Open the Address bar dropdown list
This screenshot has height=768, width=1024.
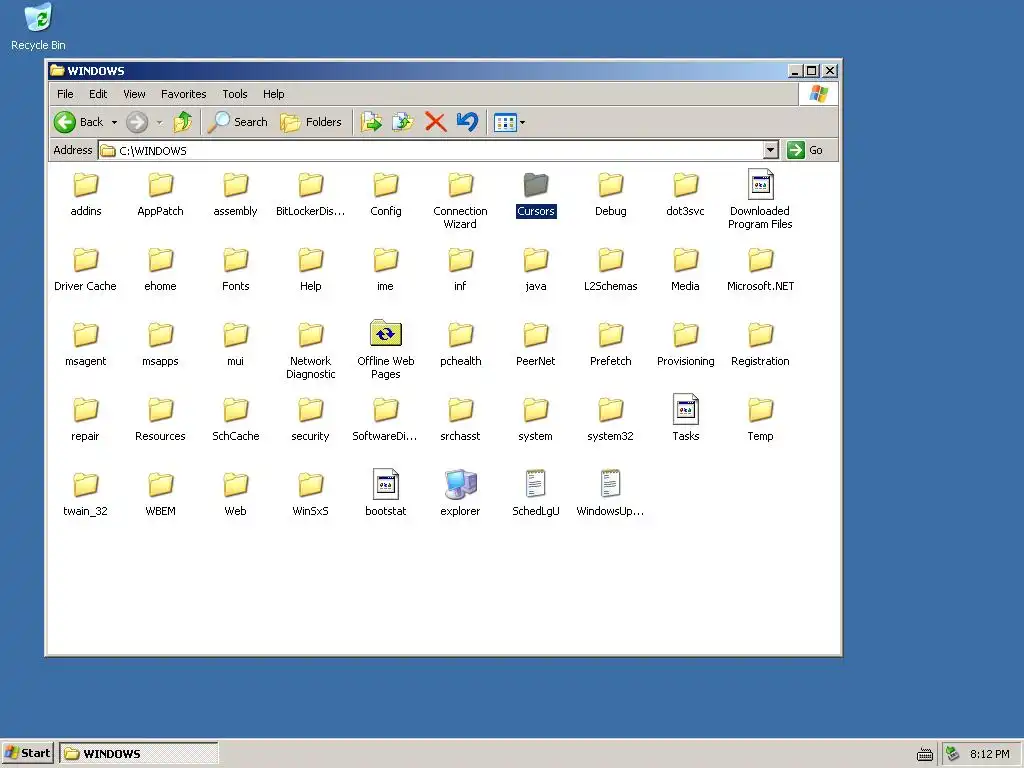click(771, 150)
